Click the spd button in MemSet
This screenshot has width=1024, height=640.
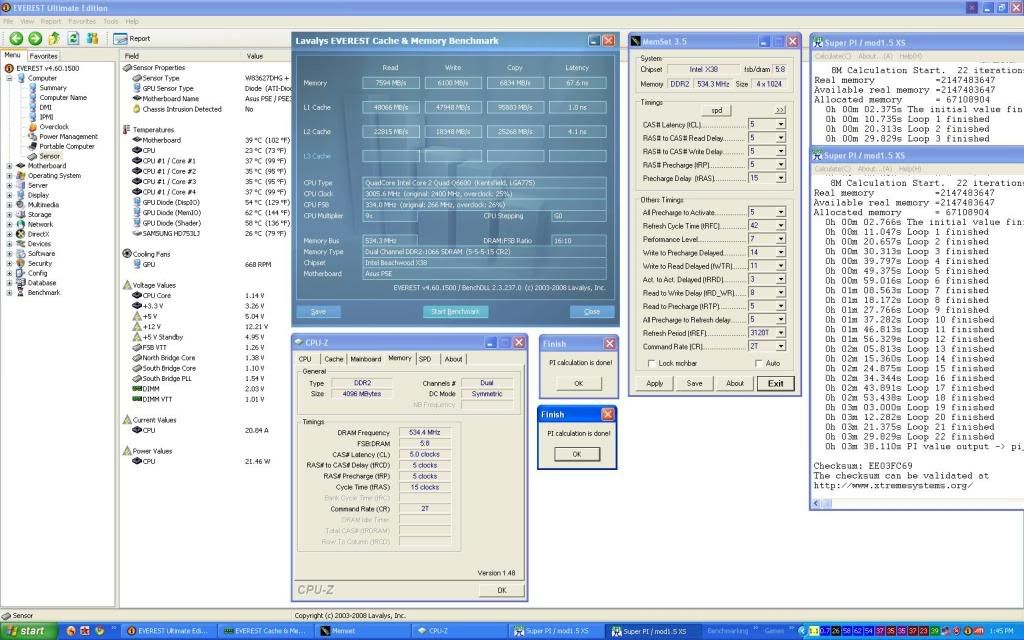coord(716,110)
